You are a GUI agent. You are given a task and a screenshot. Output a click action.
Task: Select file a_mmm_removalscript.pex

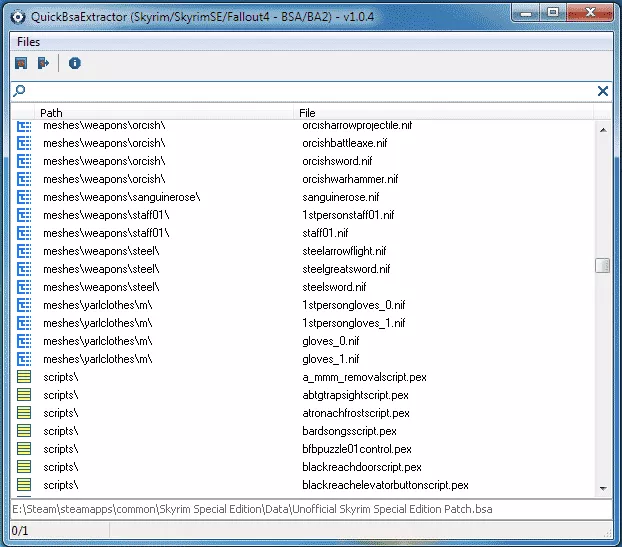pos(364,377)
